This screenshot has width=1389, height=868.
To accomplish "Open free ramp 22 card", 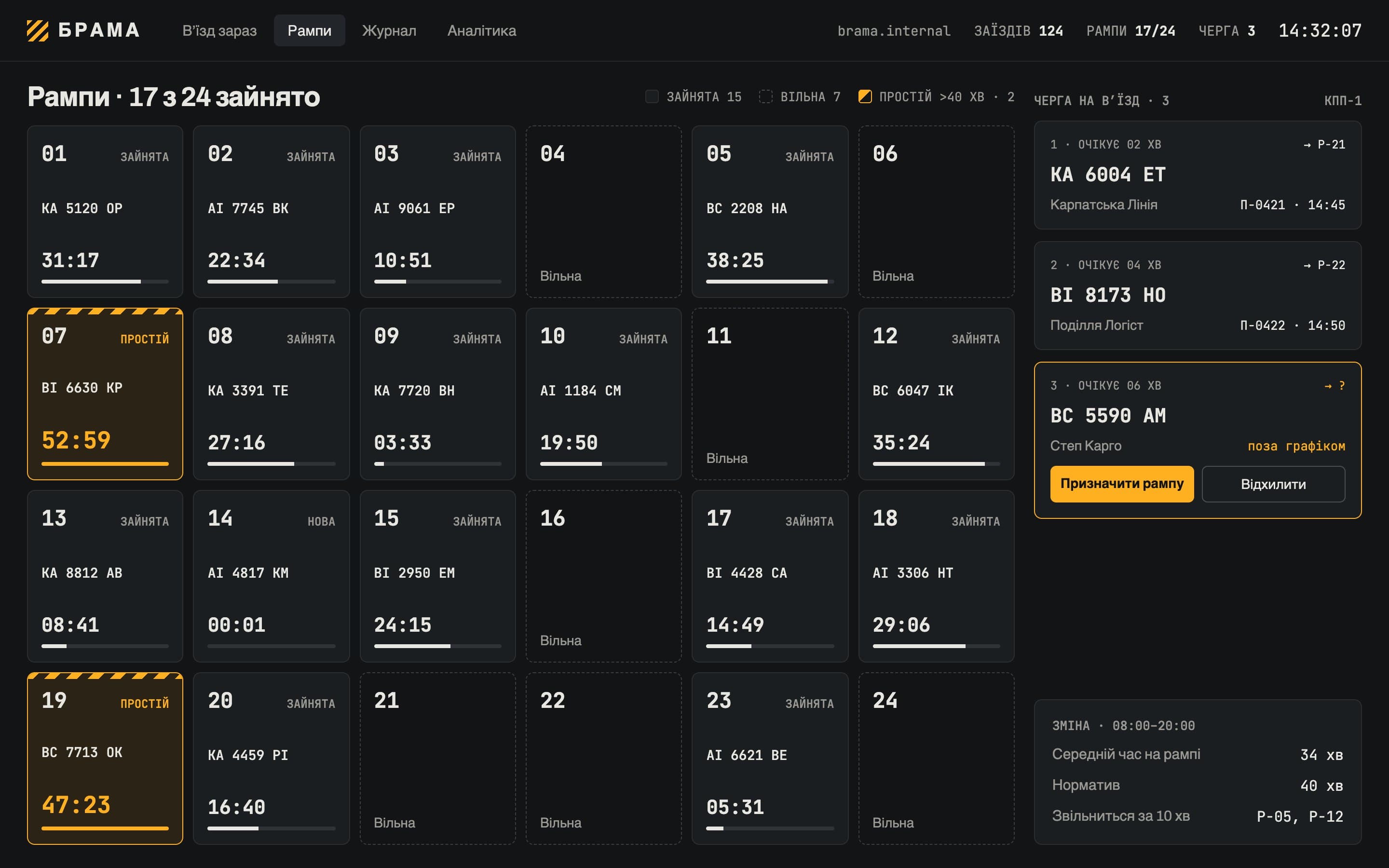I will [x=604, y=759].
